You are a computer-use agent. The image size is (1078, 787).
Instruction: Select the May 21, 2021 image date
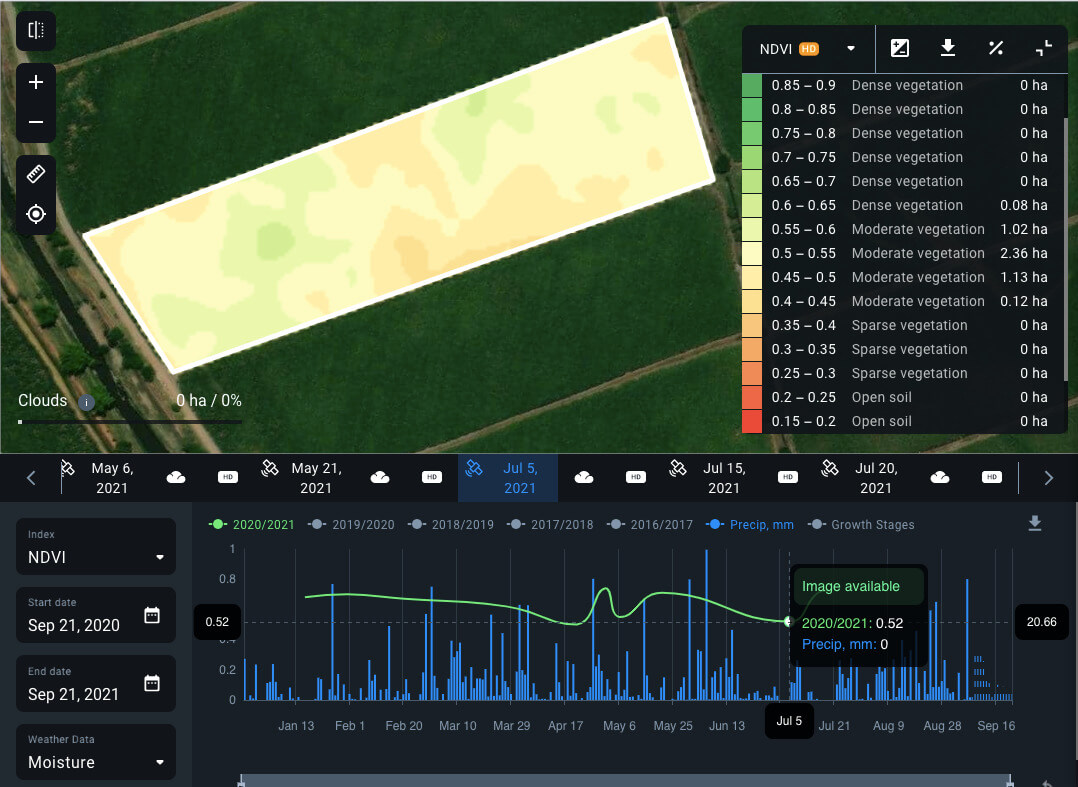click(316, 478)
